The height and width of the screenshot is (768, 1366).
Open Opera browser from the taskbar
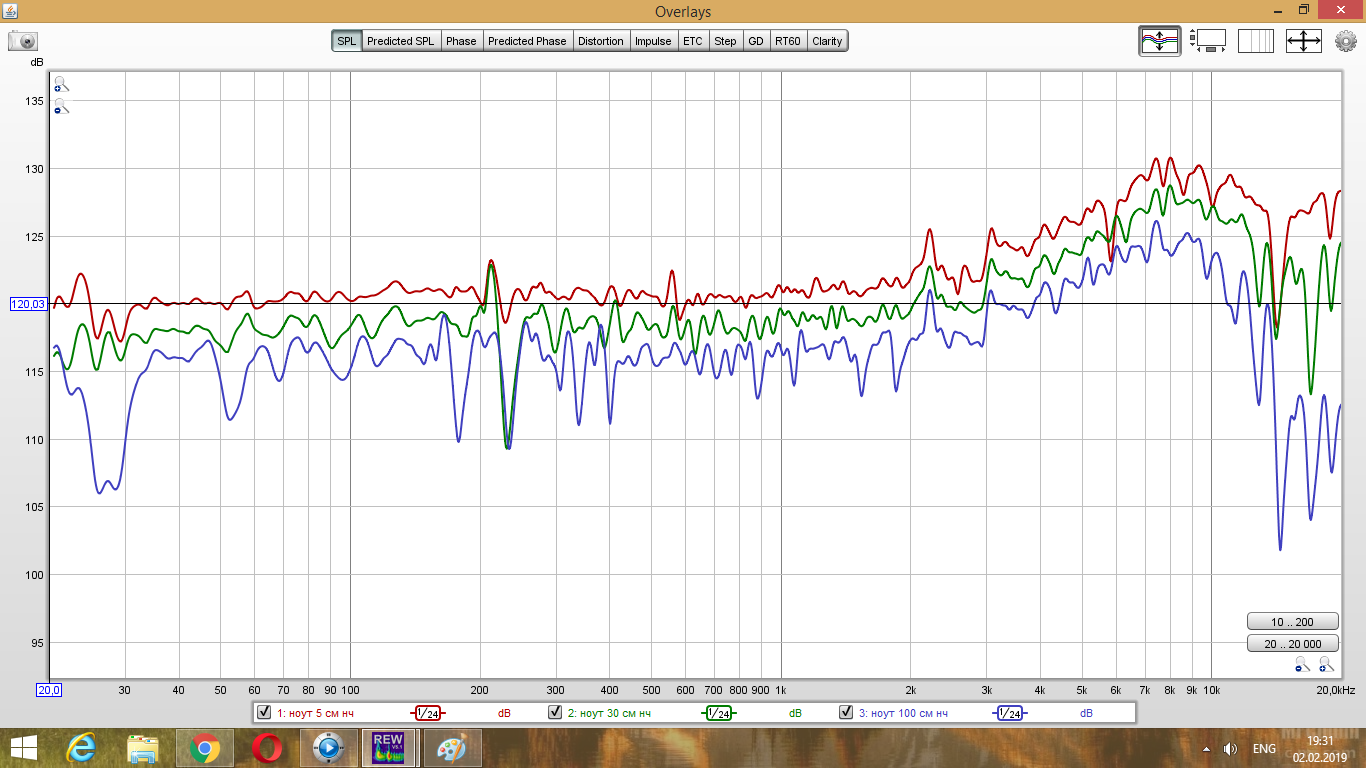point(267,748)
